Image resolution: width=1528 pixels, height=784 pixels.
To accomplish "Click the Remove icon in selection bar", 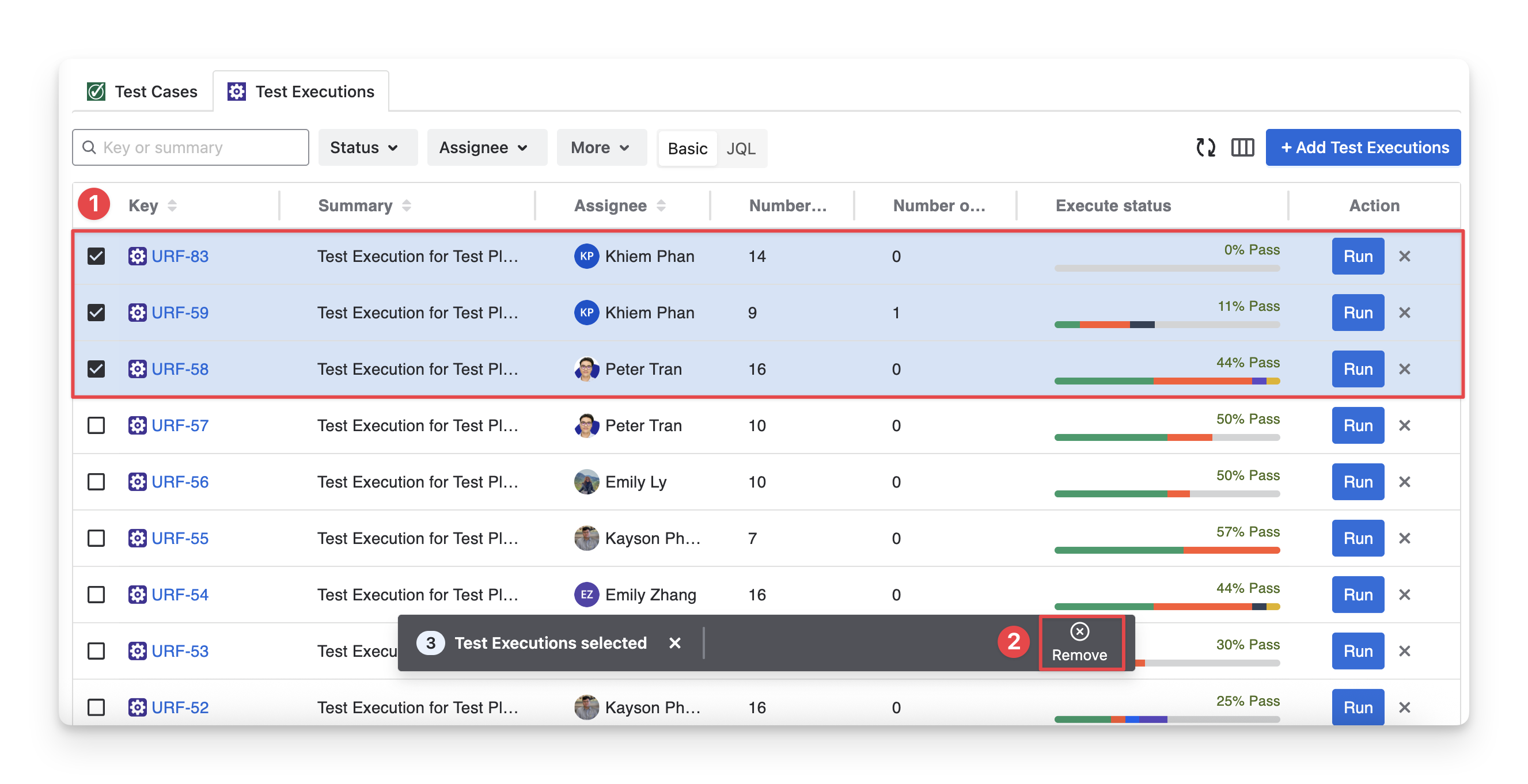I will 1079,632.
